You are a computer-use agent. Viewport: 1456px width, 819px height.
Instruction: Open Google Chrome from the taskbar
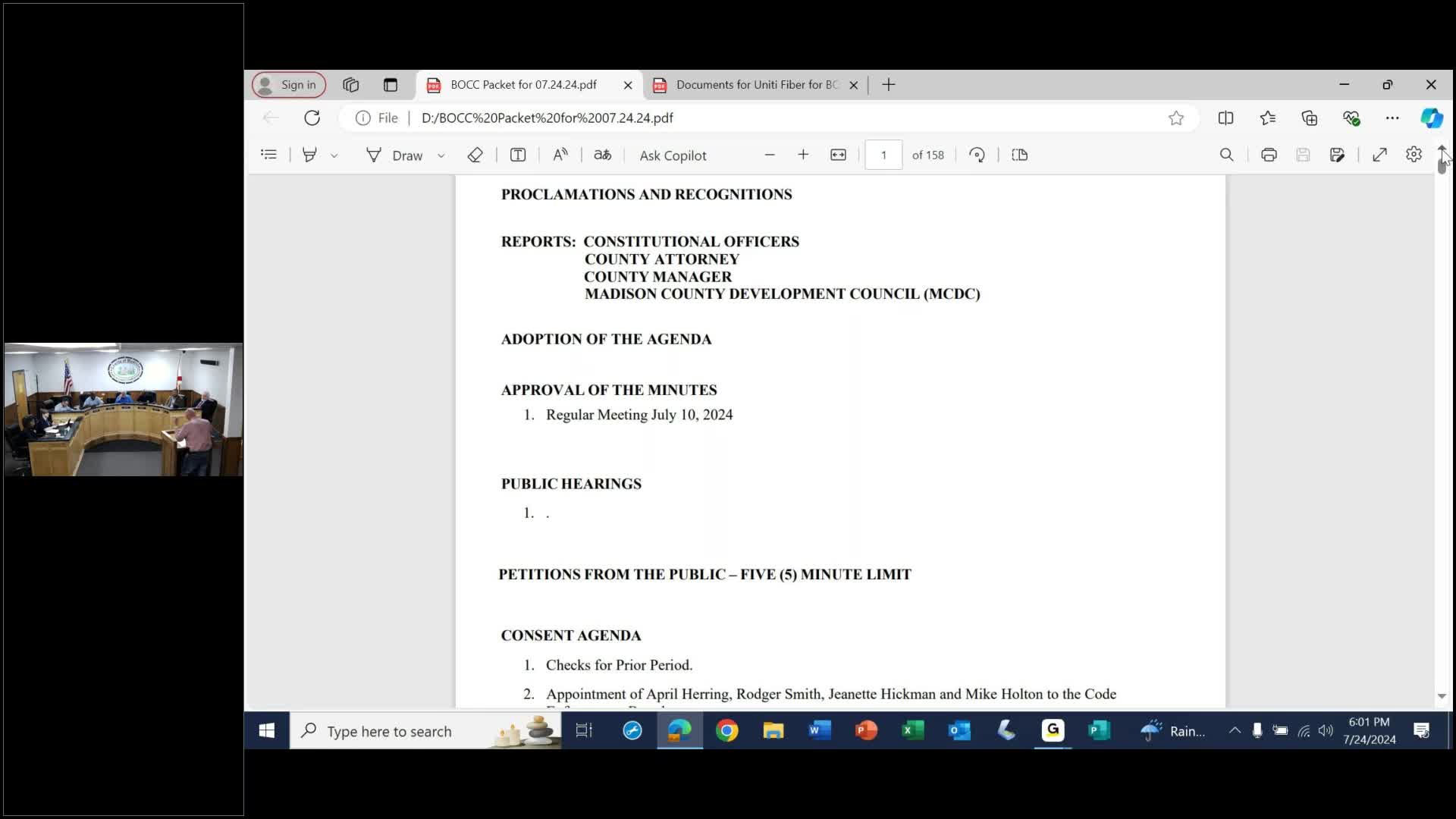726,730
